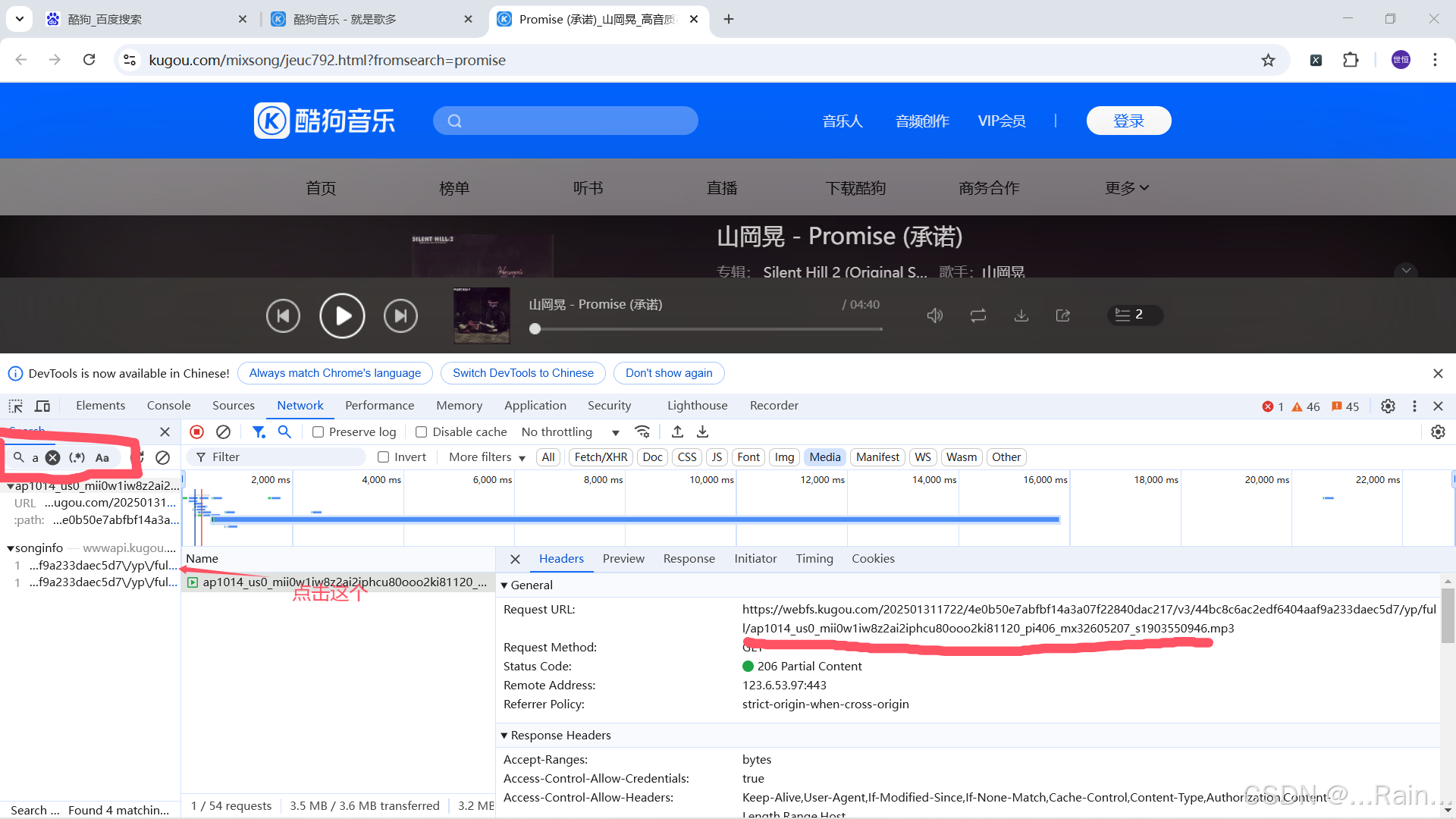This screenshot has height=819, width=1456.
Task: Open the Timing tab
Action: 814,558
